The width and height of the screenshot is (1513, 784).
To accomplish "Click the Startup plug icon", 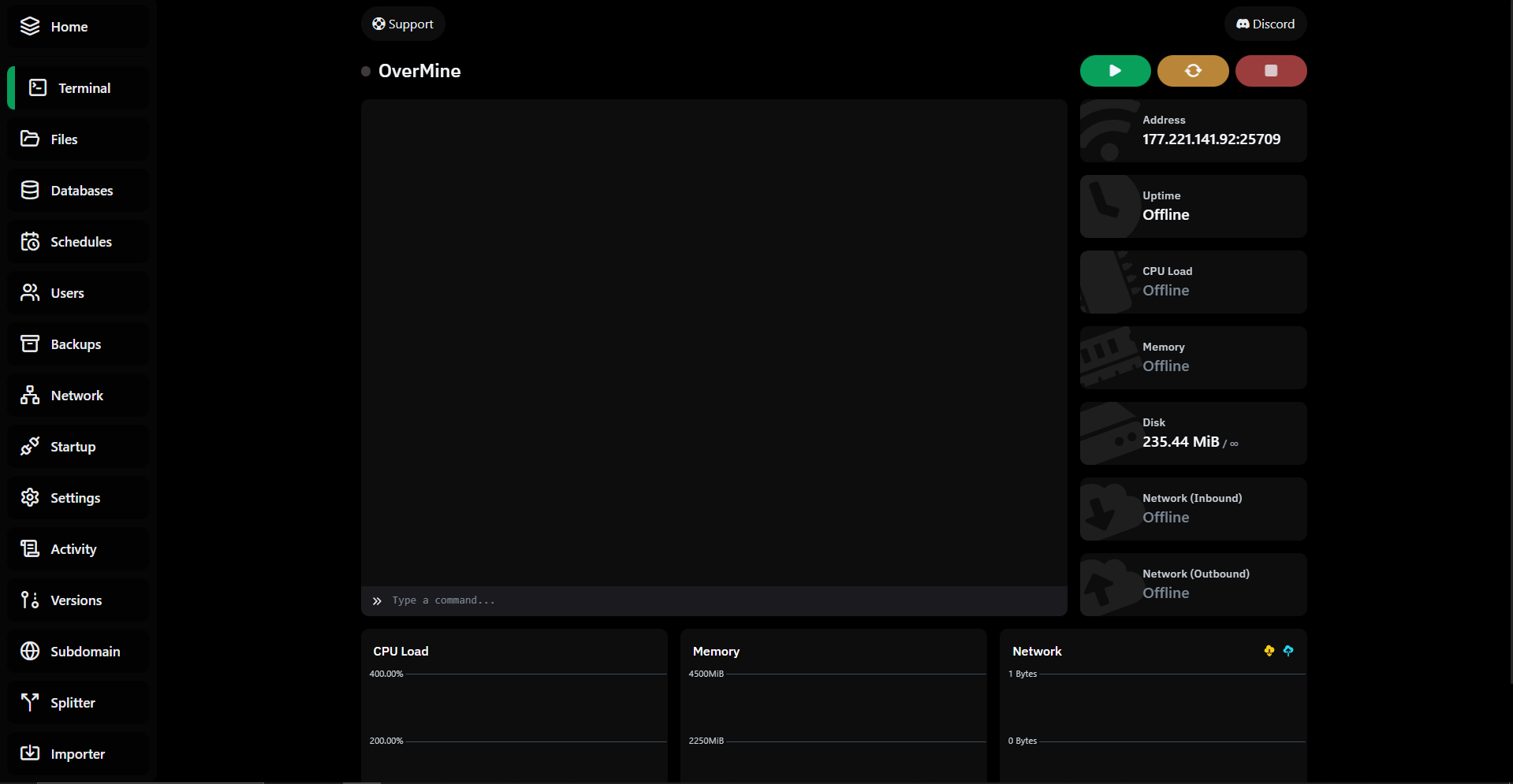I will pyautogui.click(x=30, y=446).
